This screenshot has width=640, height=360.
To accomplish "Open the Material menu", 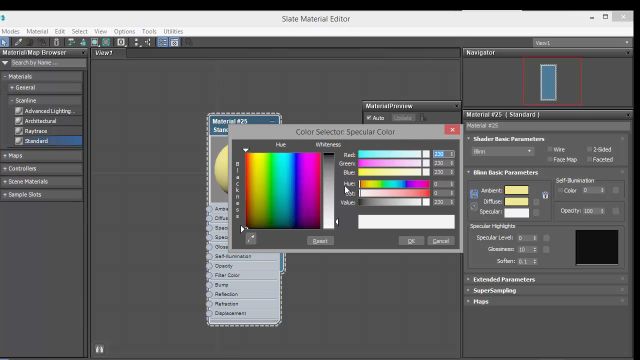I will click(37, 31).
